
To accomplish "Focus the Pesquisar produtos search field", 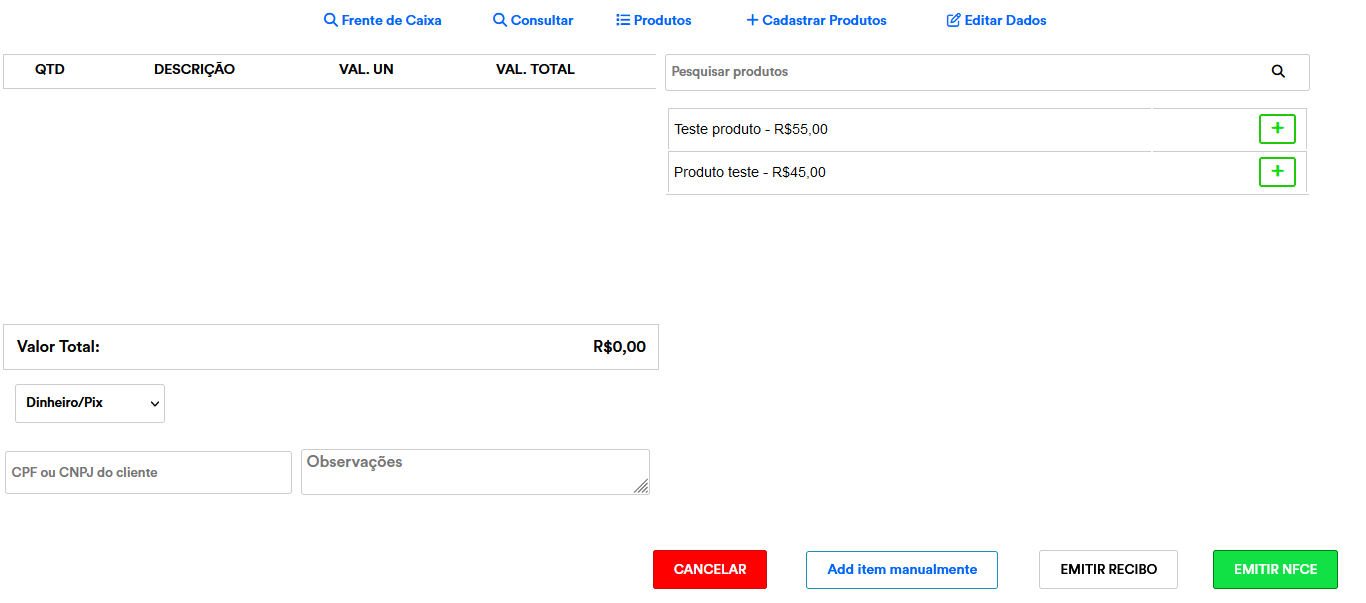I will click(x=960, y=72).
